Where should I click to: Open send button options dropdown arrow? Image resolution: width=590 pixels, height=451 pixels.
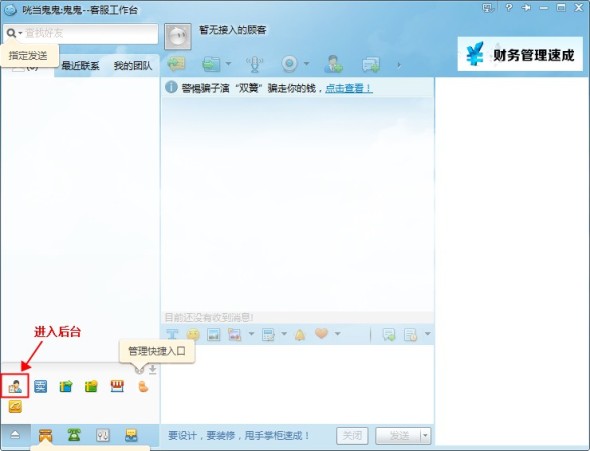click(425, 436)
